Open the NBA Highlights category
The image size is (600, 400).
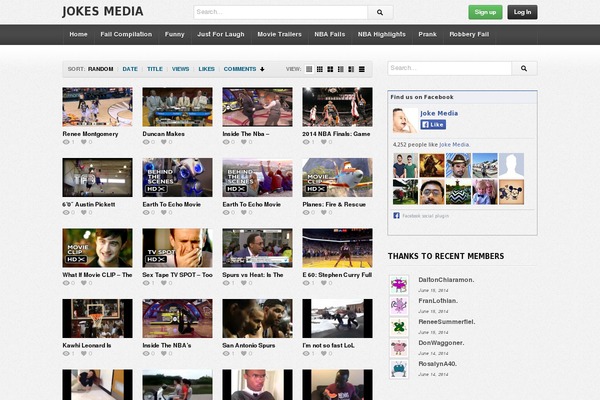(382, 34)
